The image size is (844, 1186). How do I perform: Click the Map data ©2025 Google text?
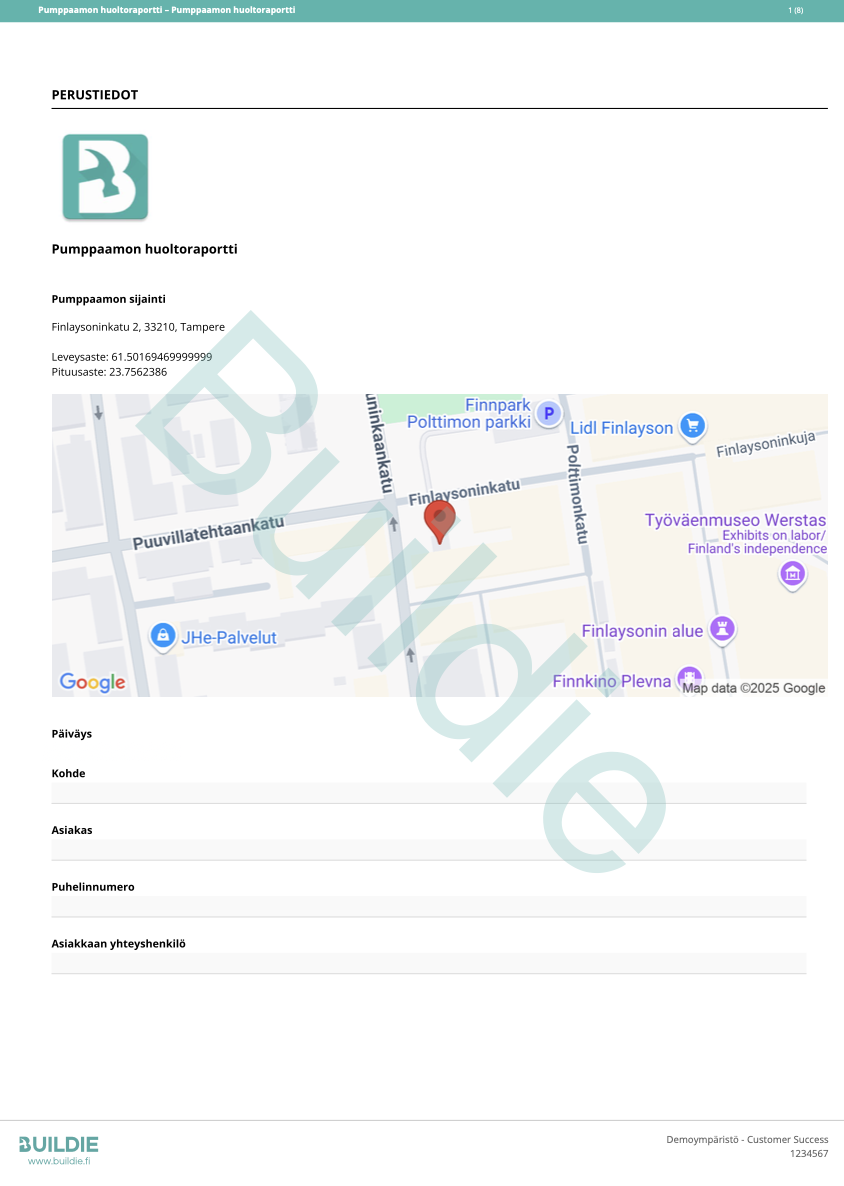click(754, 688)
